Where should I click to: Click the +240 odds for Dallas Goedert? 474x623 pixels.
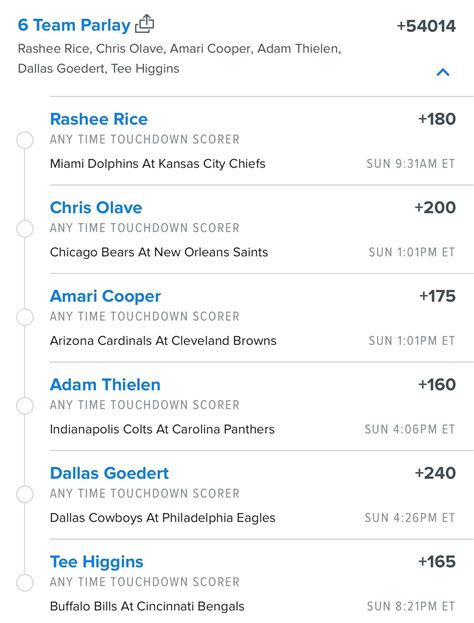[x=435, y=473]
